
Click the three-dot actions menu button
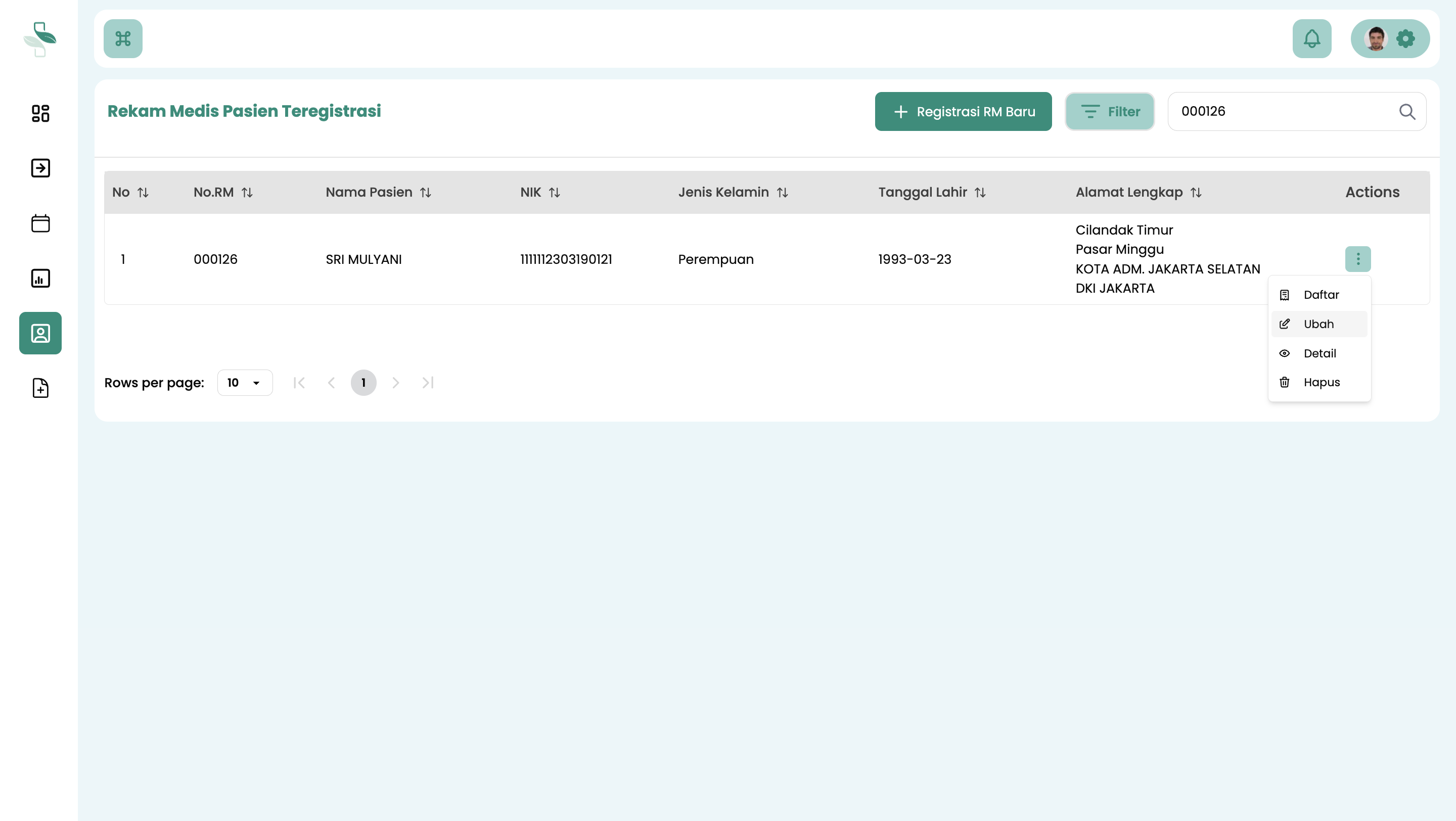(1357, 259)
